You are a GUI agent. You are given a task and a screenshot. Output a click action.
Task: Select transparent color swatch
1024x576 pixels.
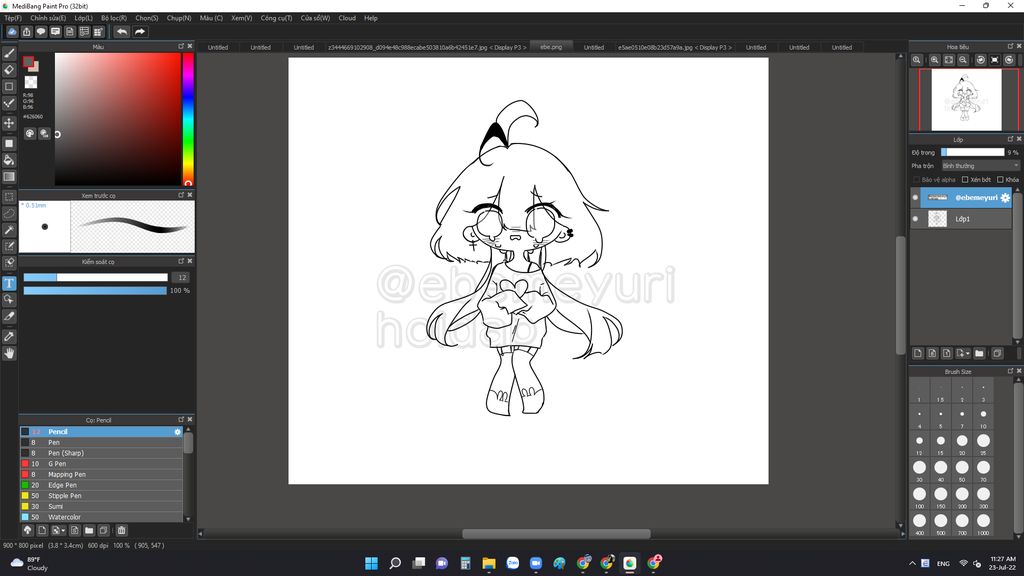[x=31, y=82]
